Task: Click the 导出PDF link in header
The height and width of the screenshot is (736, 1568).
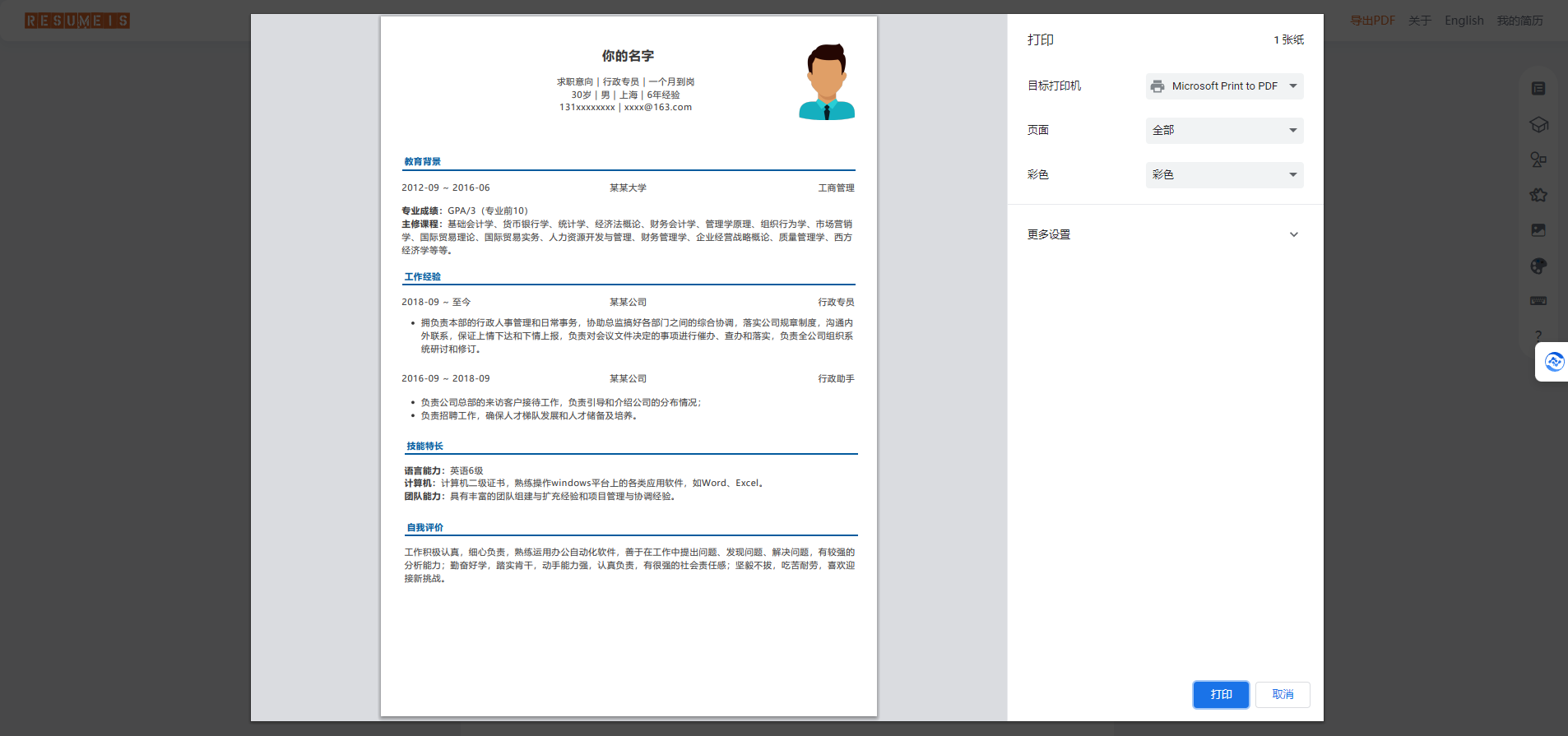Action: tap(1372, 21)
